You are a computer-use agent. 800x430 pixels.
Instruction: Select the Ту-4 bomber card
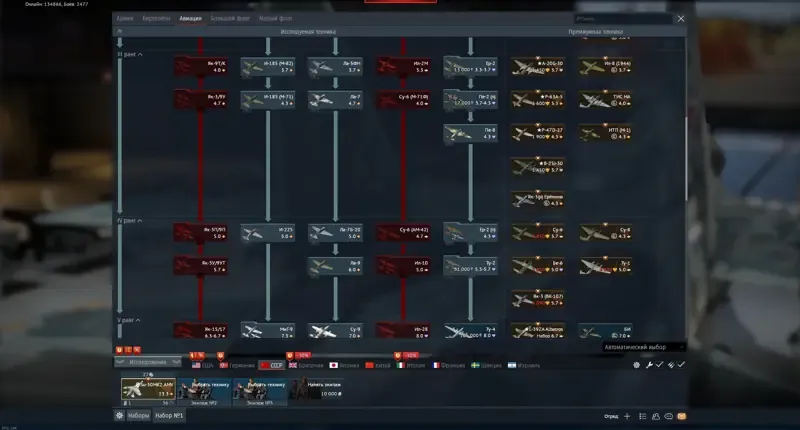point(470,332)
